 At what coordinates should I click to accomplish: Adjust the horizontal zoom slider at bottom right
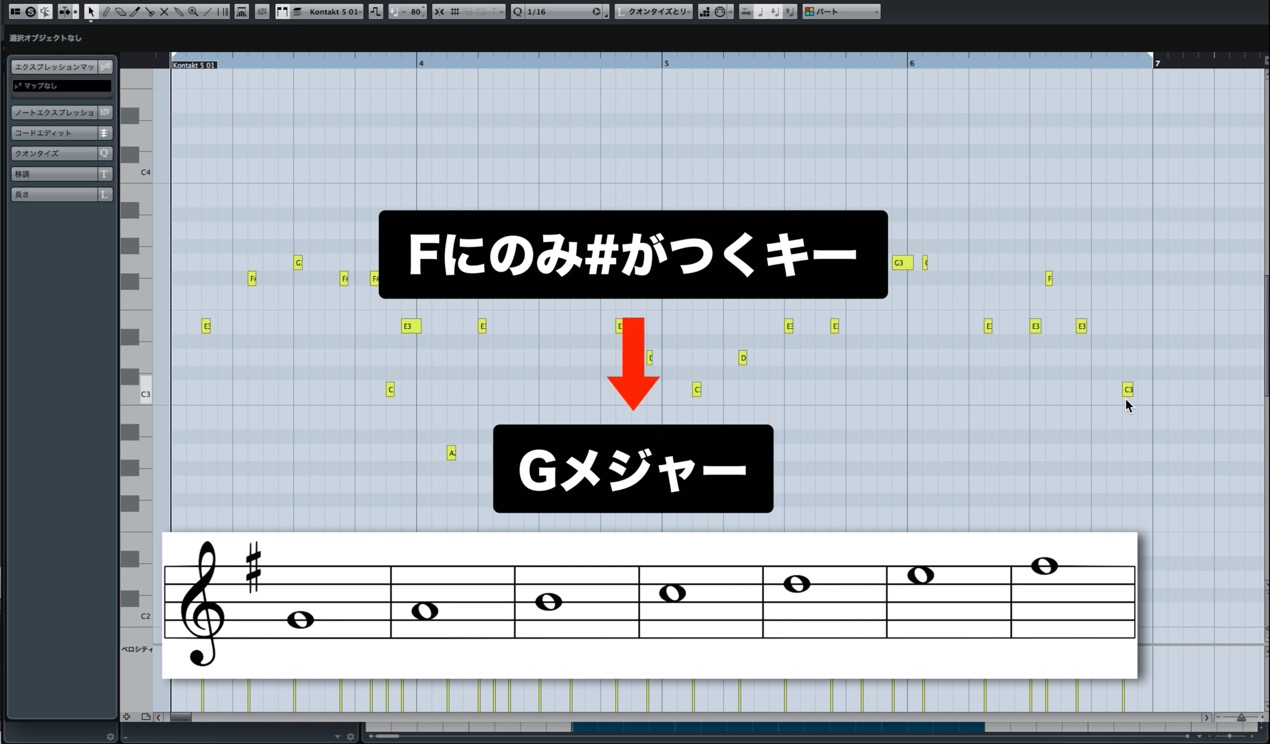tap(1241, 717)
